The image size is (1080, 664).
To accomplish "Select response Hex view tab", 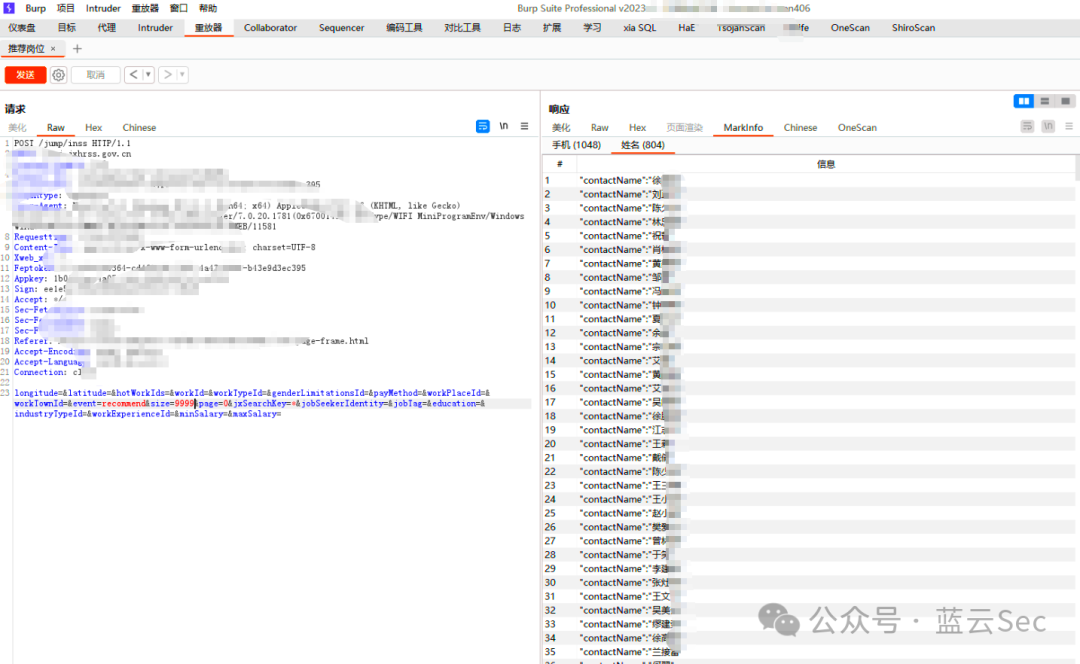I will 637,127.
